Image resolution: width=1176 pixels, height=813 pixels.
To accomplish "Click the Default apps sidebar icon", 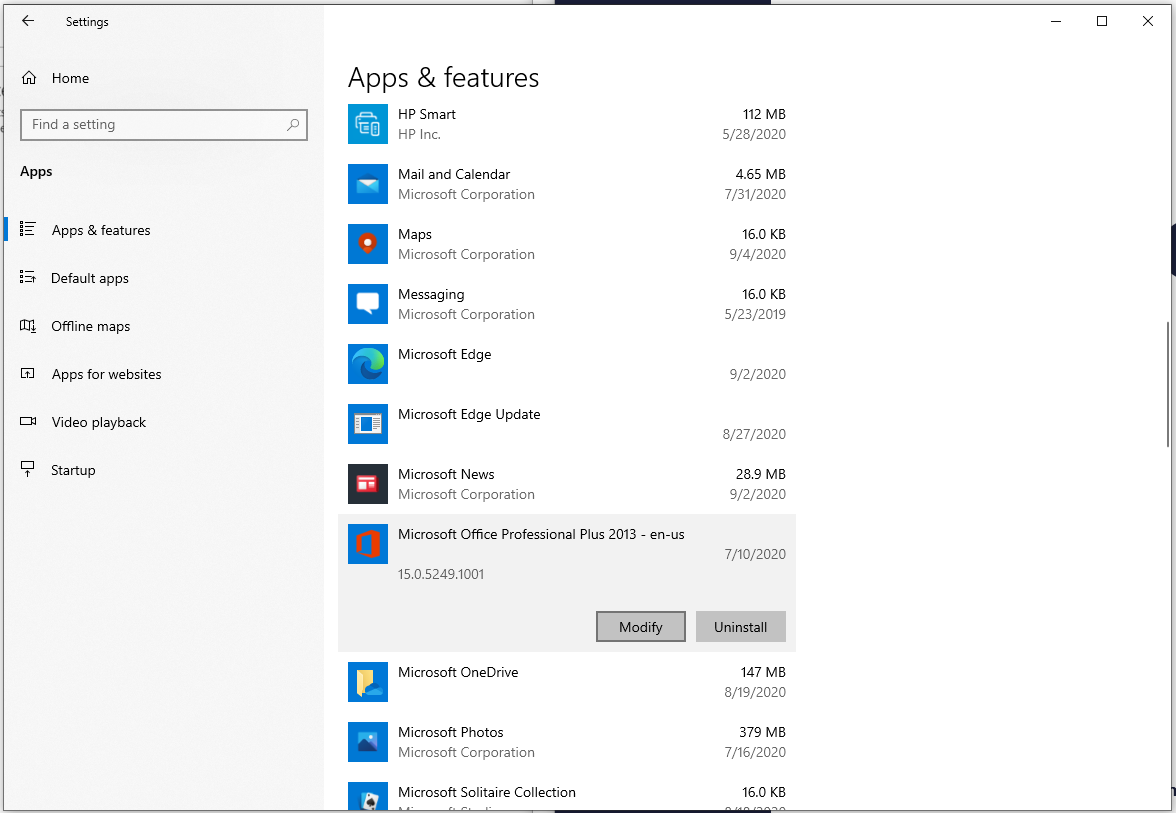I will pyautogui.click(x=28, y=278).
